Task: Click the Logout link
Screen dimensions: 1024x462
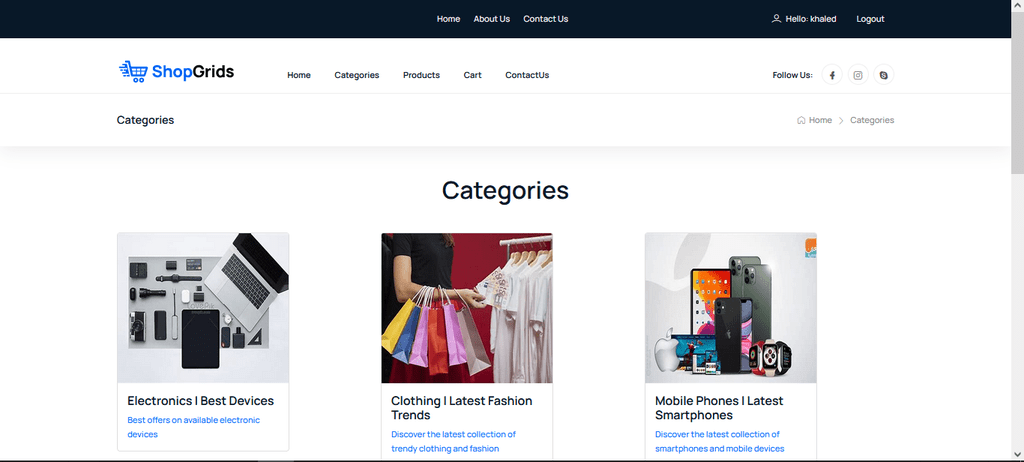Action: 870,19
